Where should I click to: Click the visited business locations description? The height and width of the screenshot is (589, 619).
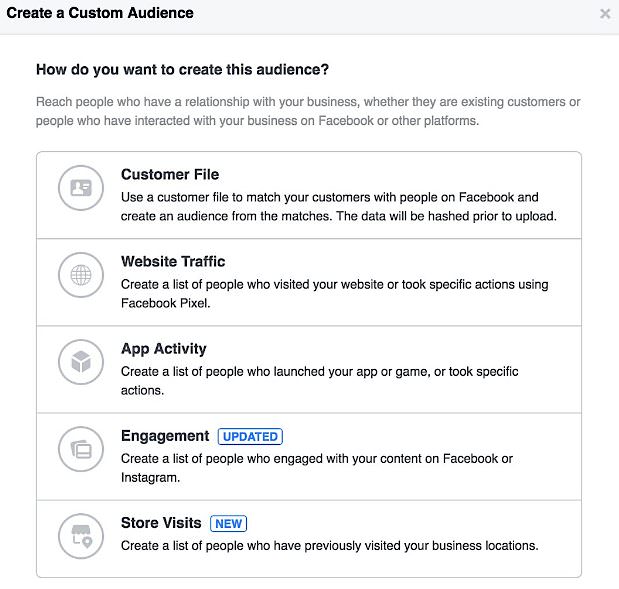[329, 546]
